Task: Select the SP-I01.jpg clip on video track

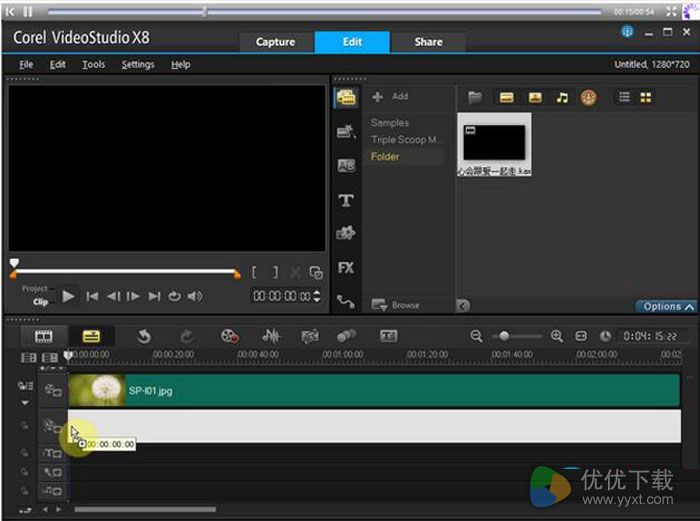Action: point(374,391)
